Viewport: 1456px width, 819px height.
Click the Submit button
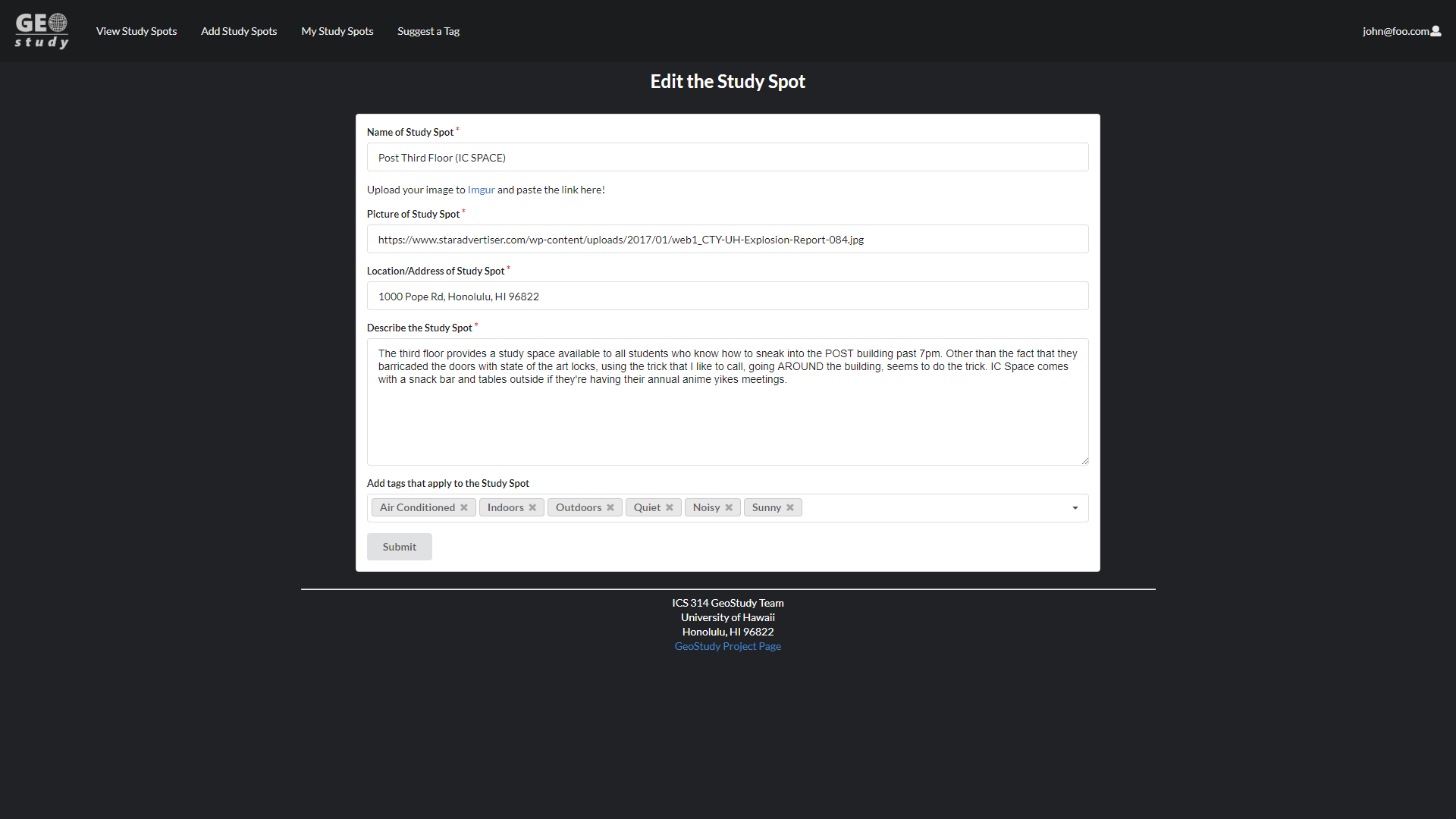click(398, 546)
